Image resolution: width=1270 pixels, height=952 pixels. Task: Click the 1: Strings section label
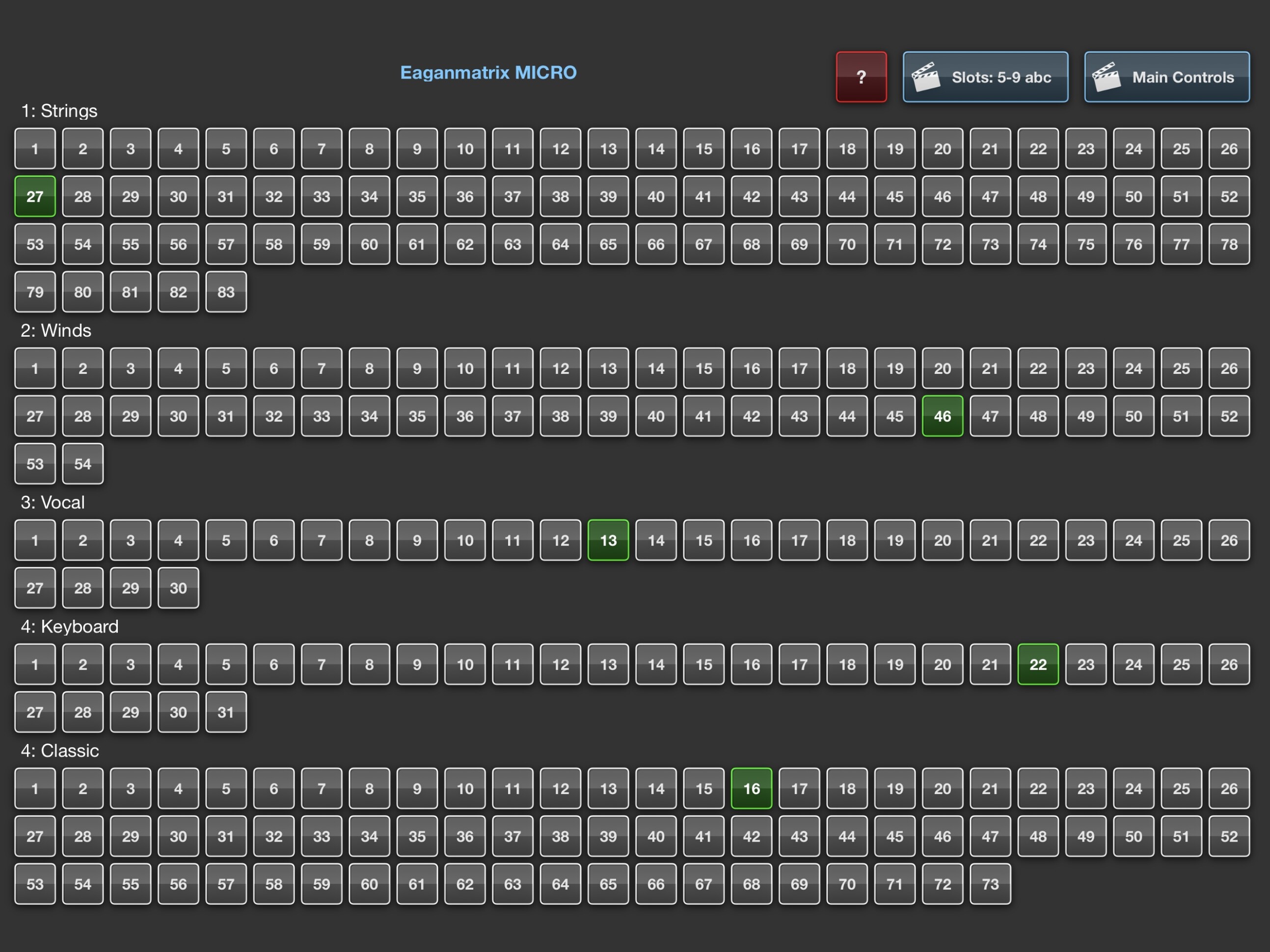tap(59, 111)
